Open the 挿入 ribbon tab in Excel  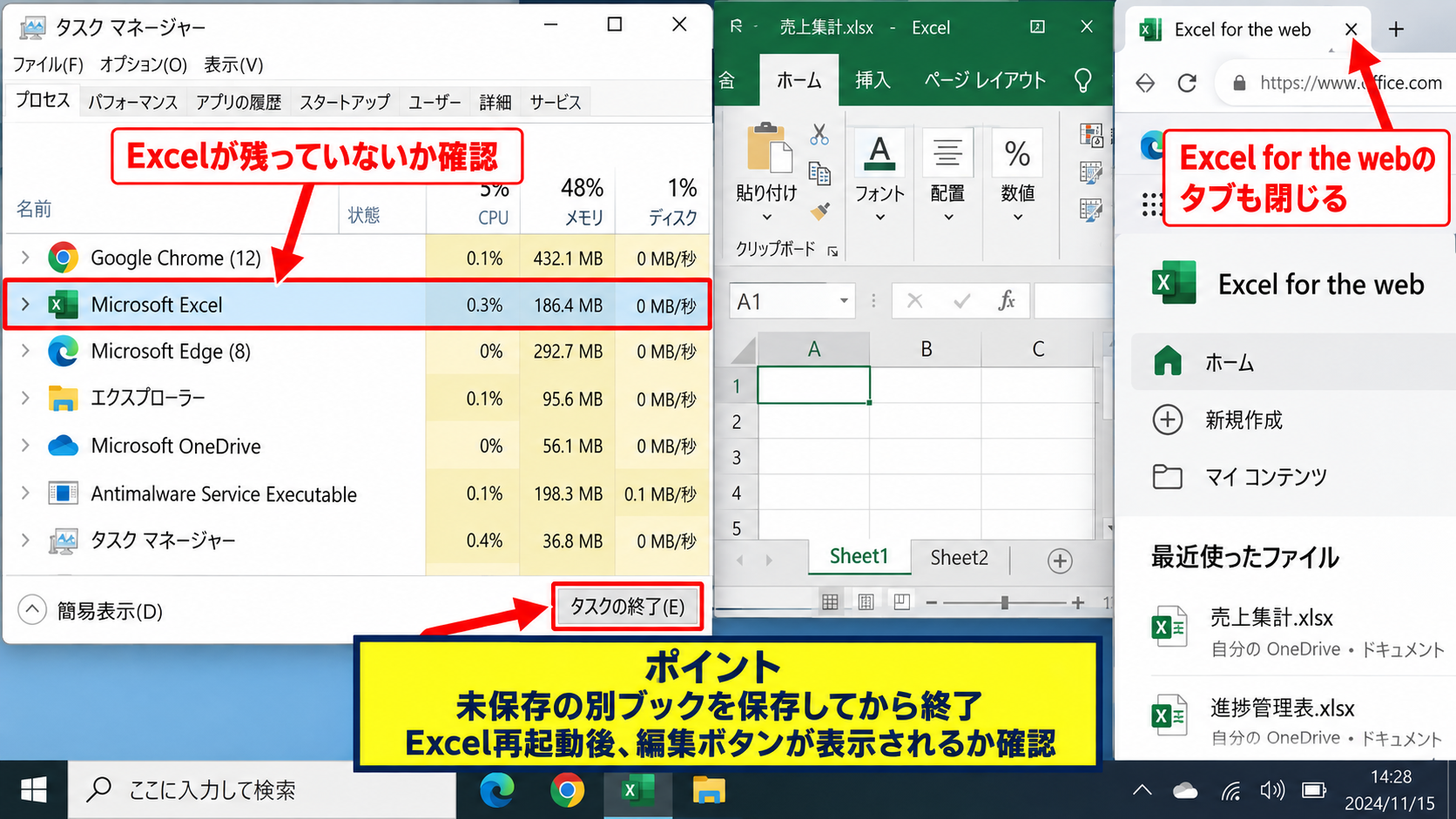point(873,80)
